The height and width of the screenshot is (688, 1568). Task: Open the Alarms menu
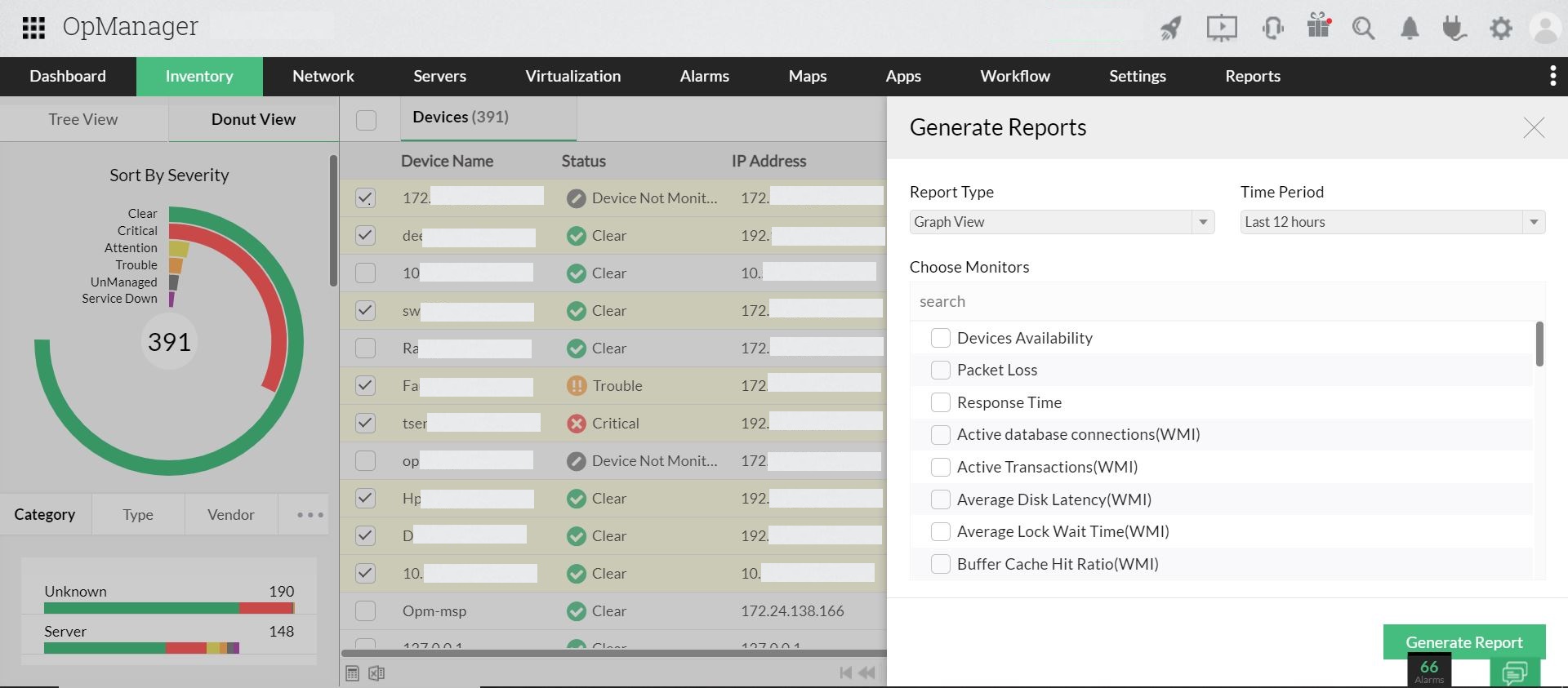click(x=704, y=77)
